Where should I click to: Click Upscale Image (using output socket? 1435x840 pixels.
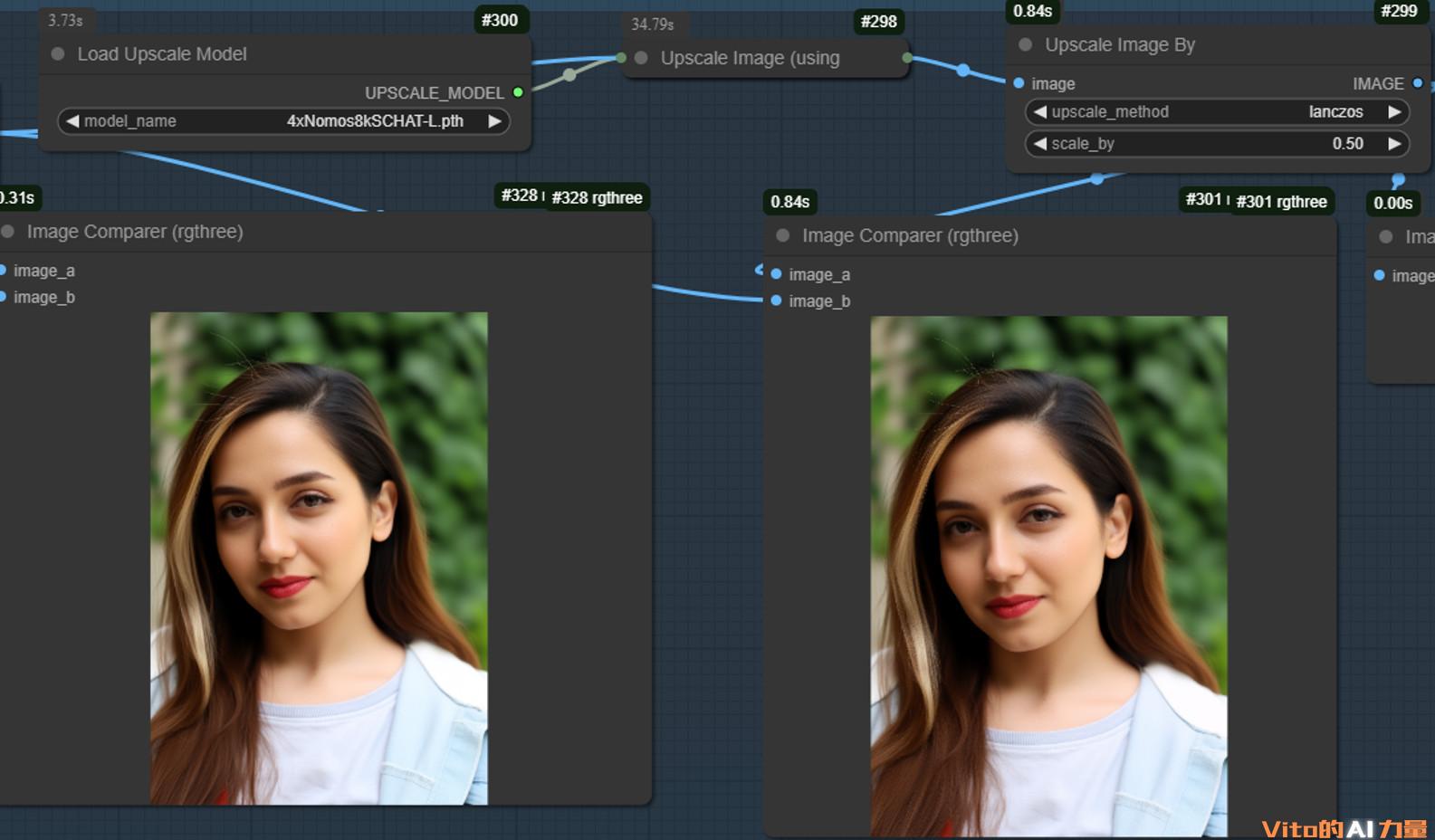907,58
